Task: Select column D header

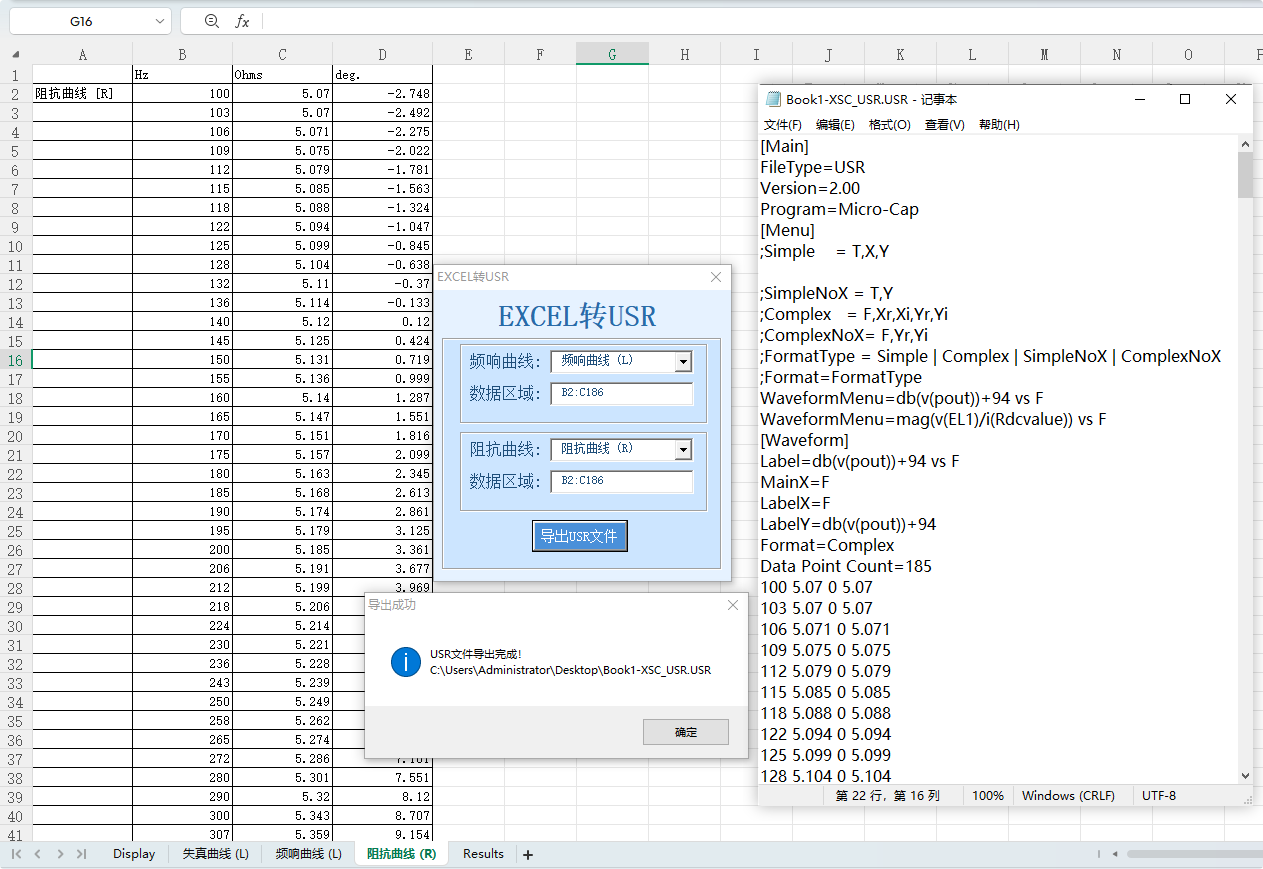Action: (382, 55)
